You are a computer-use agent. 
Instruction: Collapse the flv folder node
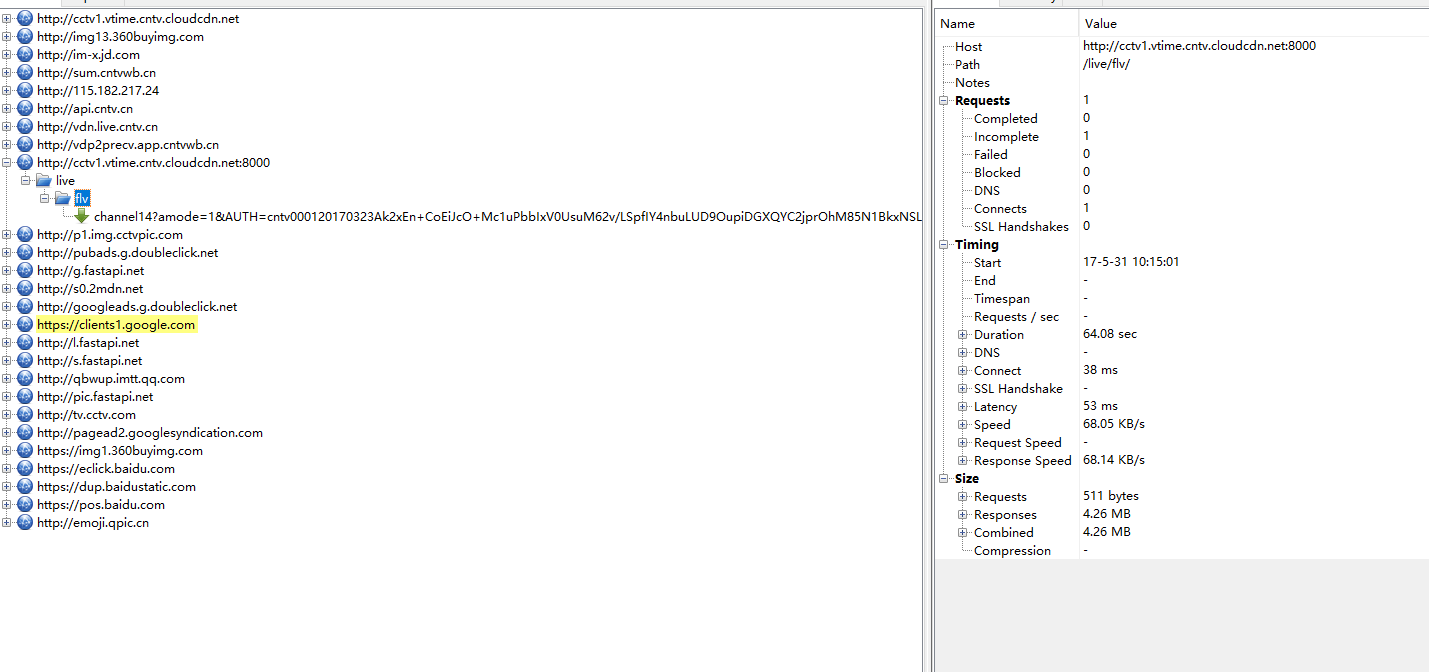(45, 199)
